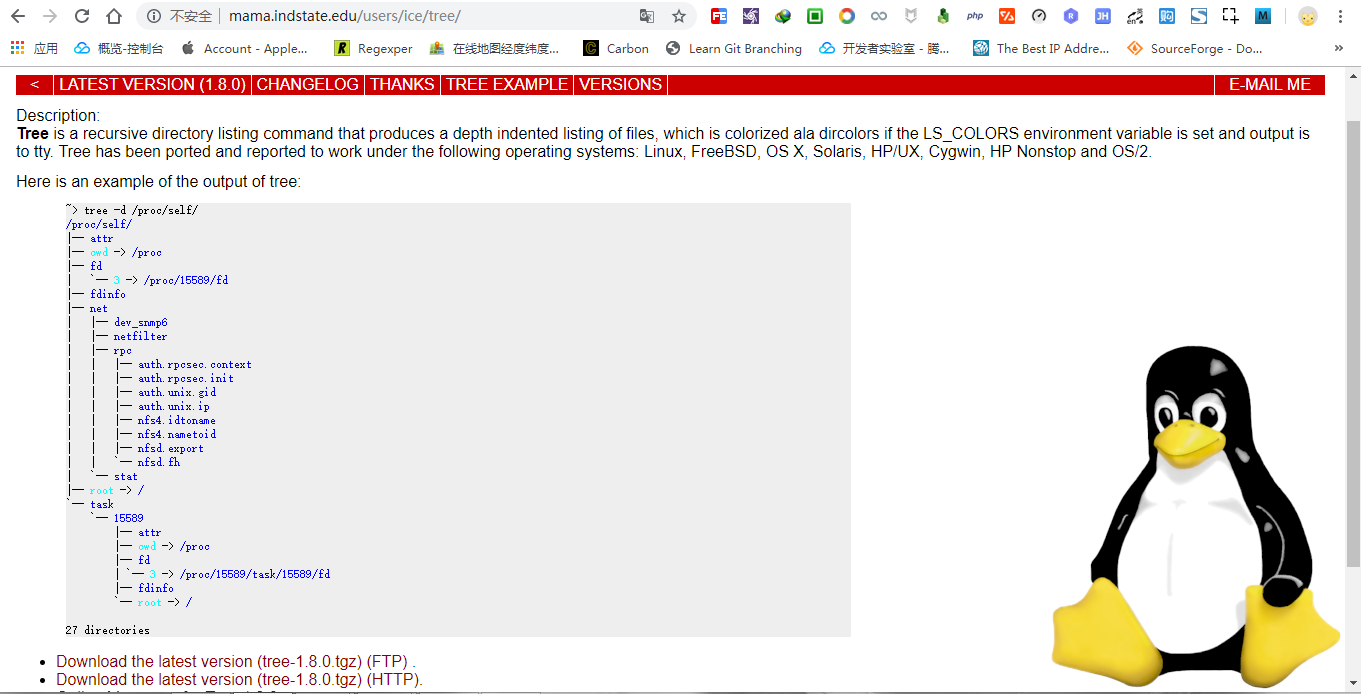Image resolution: width=1361 pixels, height=694 pixels.
Task: Open the green square extension icon
Action: tap(815, 16)
